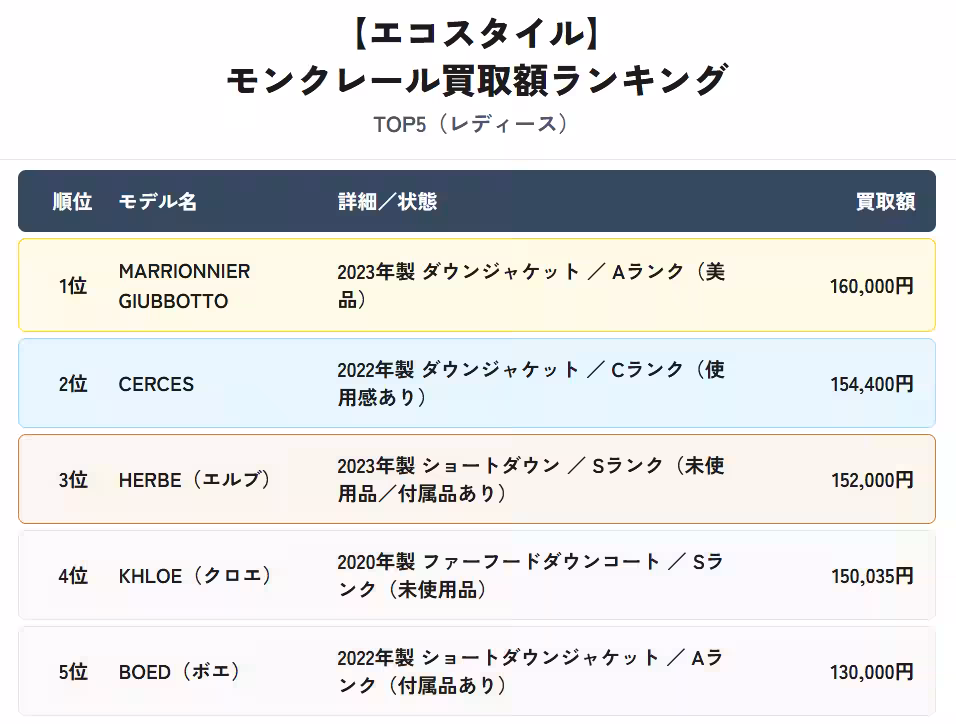Click the TOP5（レディース） subtitle
Viewport: 956px width, 724px height.
(477, 125)
